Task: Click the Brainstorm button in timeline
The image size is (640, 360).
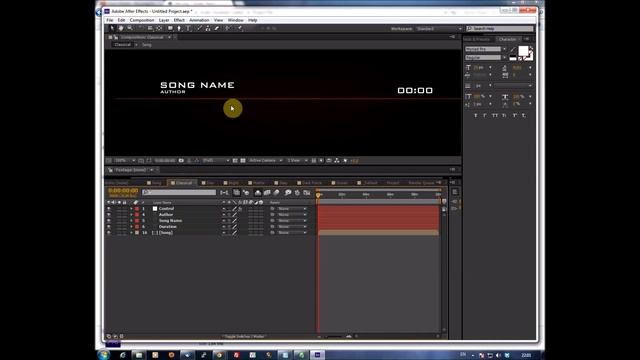Action: click(288, 192)
